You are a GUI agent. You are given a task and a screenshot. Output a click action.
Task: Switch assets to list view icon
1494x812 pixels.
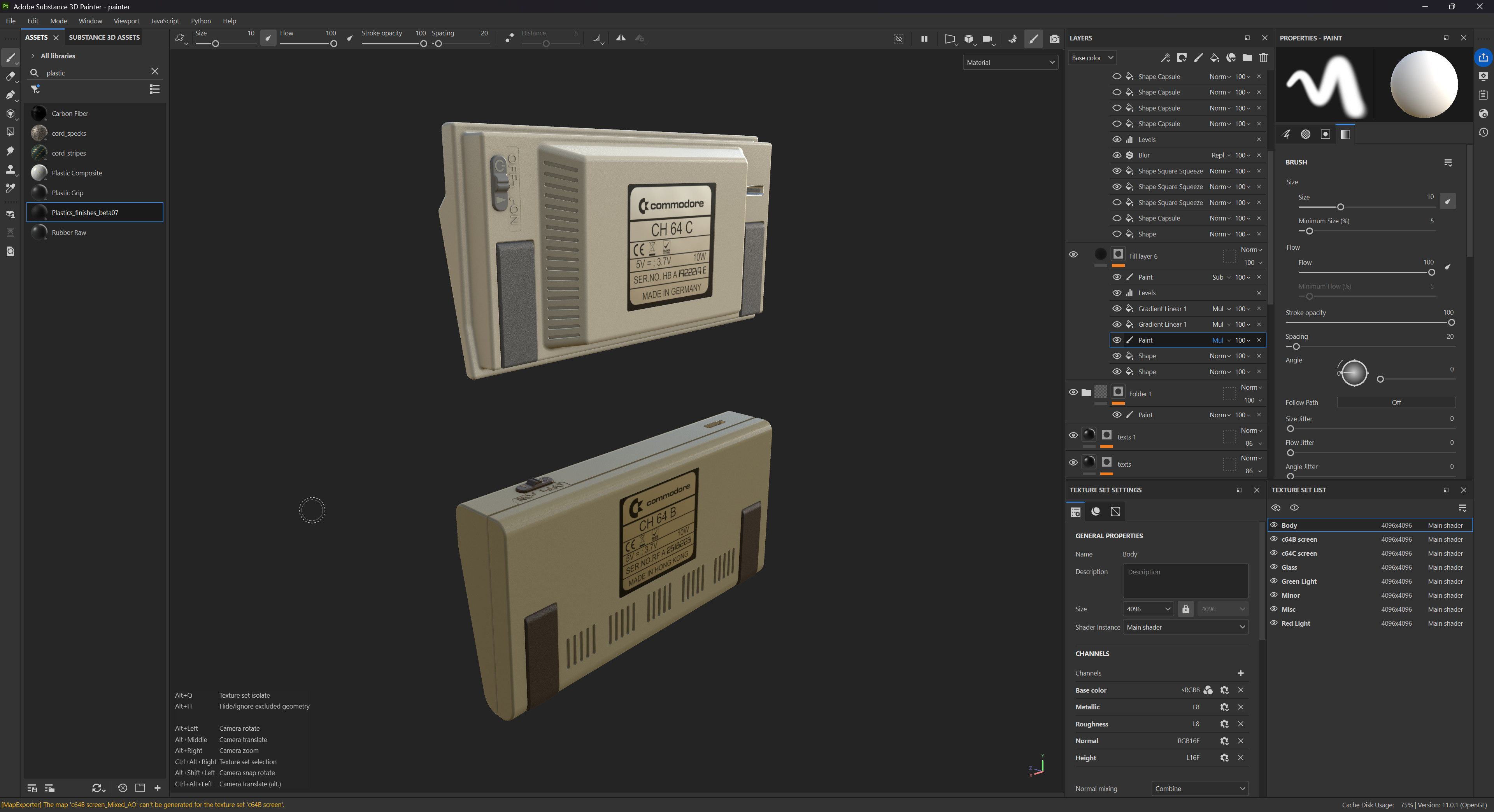click(x=154, y=89)
